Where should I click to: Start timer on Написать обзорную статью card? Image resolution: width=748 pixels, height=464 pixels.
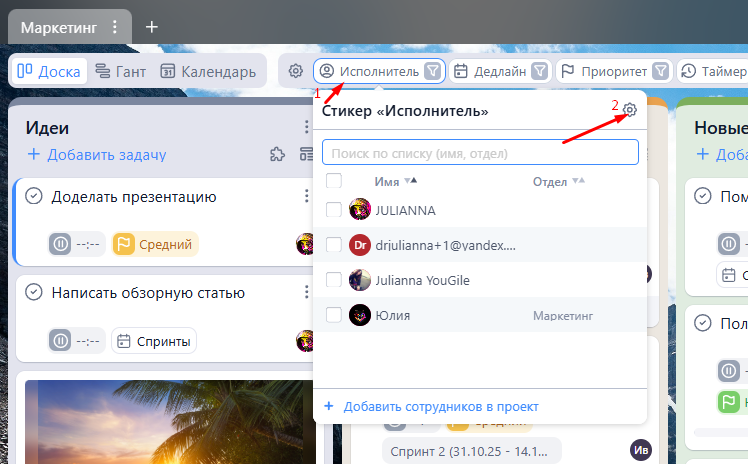click(60, 341)
